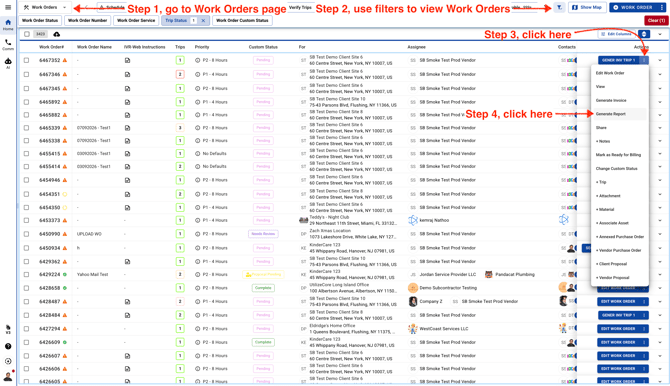
Task: Open Work Order Status filter dropdown
Action: click(40, 21)
